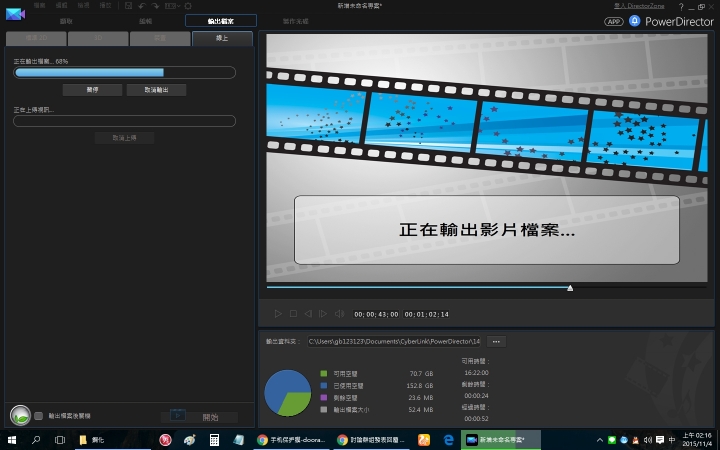Image resolution: width=720 pixels, height=450 pixels.
Task: Click the round green leaf icon at bottom left
Action: click(x=20, y=416)
